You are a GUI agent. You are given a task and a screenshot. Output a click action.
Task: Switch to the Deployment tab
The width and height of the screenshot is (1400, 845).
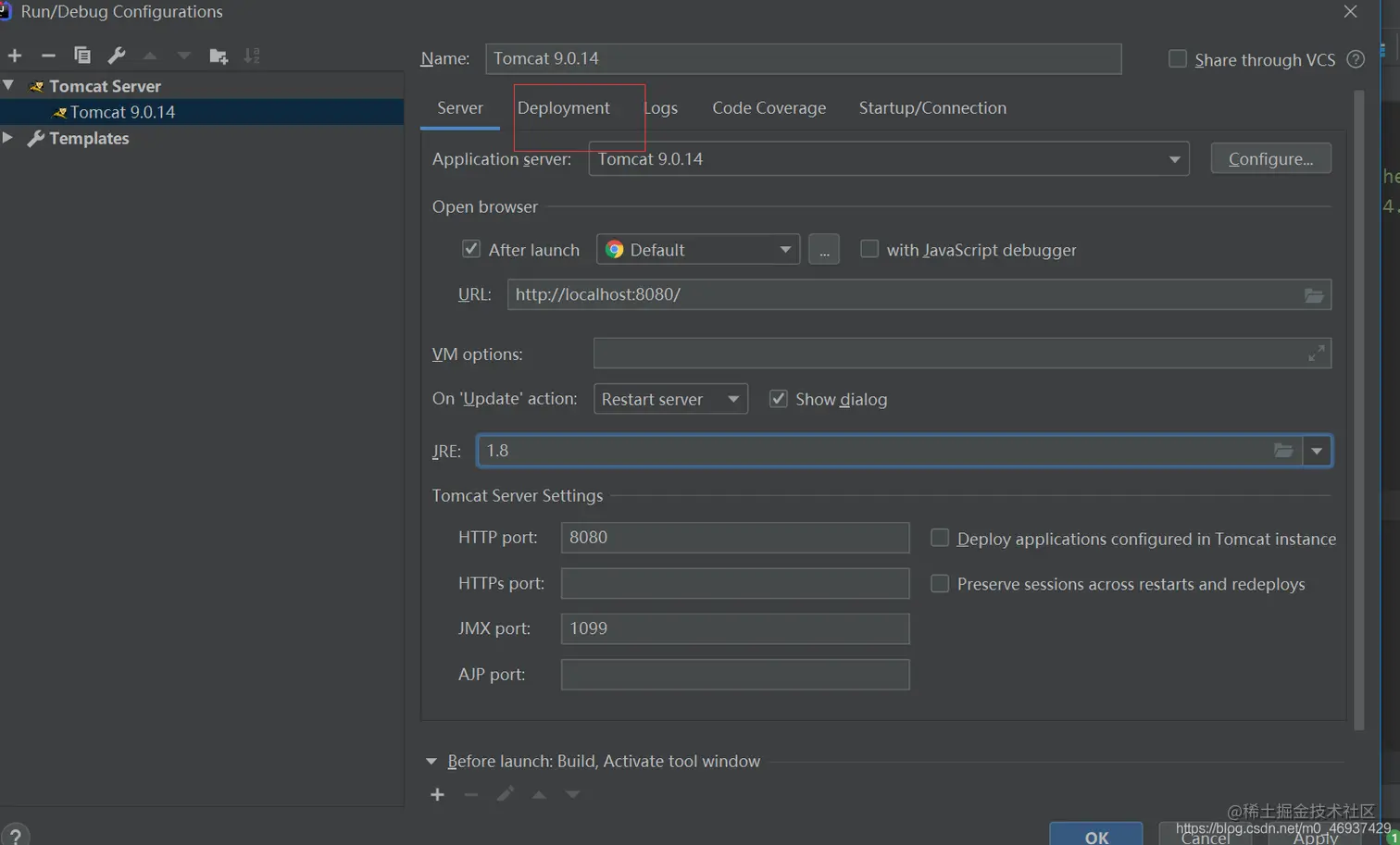pyautogui.click(x=564, y=107)
